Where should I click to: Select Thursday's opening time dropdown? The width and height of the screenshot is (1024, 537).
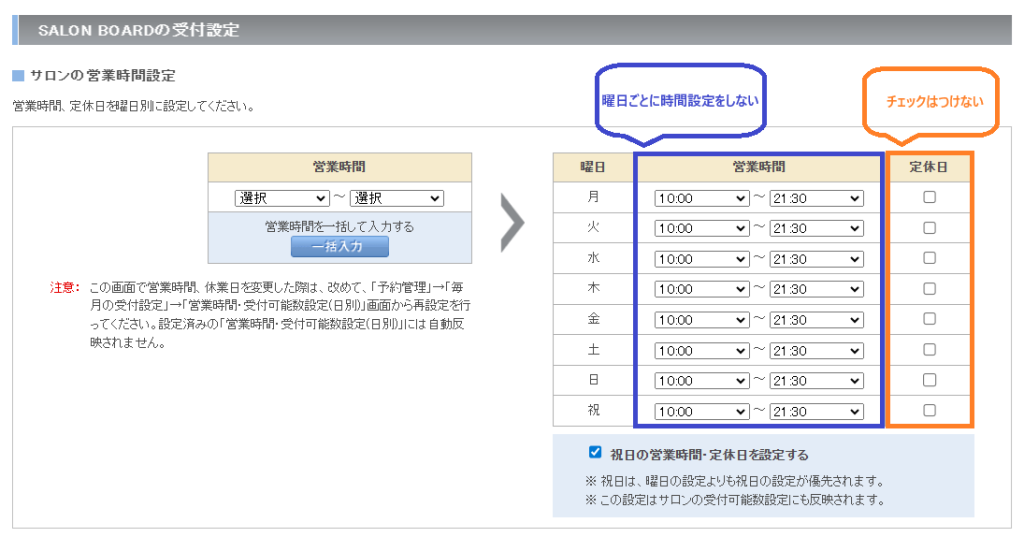coord(701,290)
